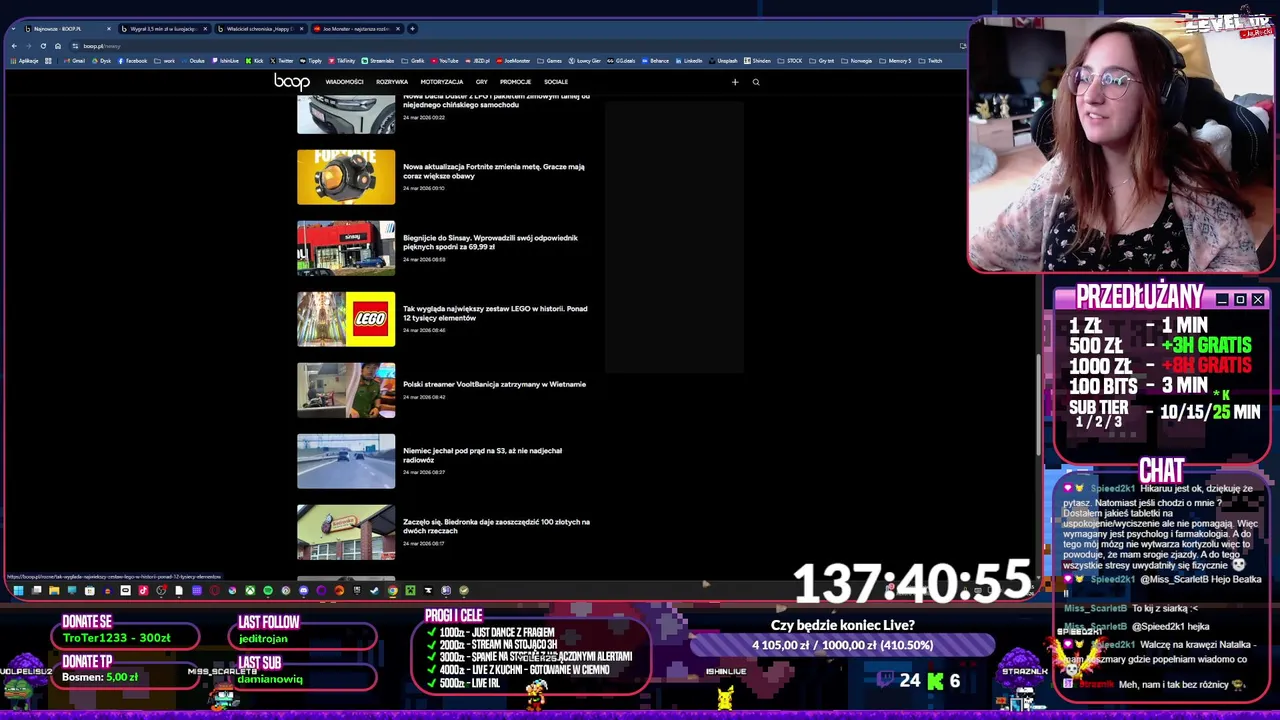Switch to the Właściciel schroniska tab

point(259,28)
